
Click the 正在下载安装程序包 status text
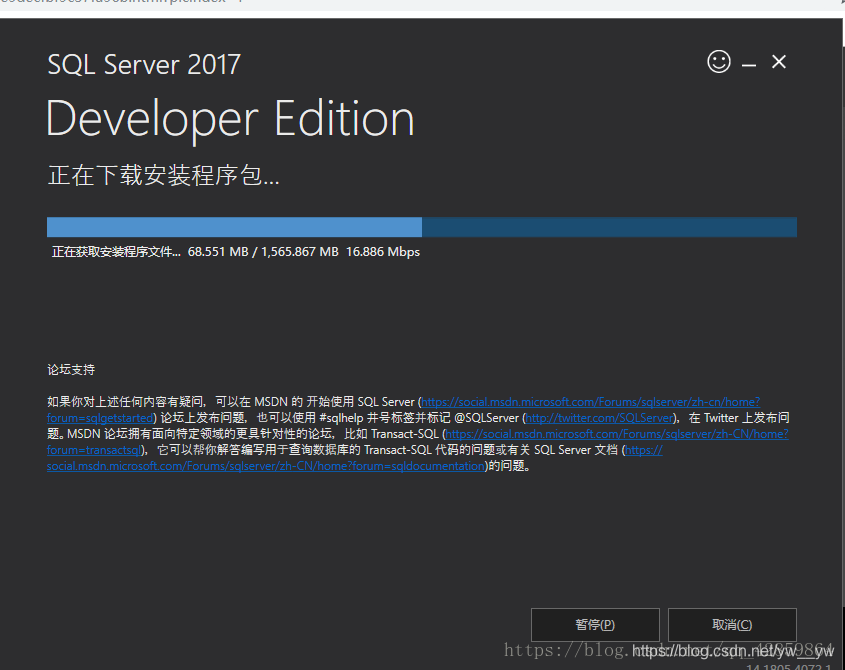164,176
